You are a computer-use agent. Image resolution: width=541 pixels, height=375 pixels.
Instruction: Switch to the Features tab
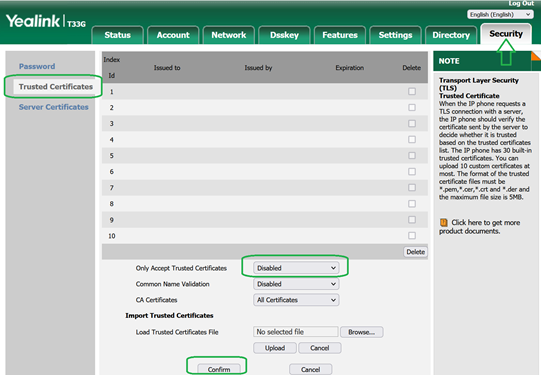[x=340, y=35]
